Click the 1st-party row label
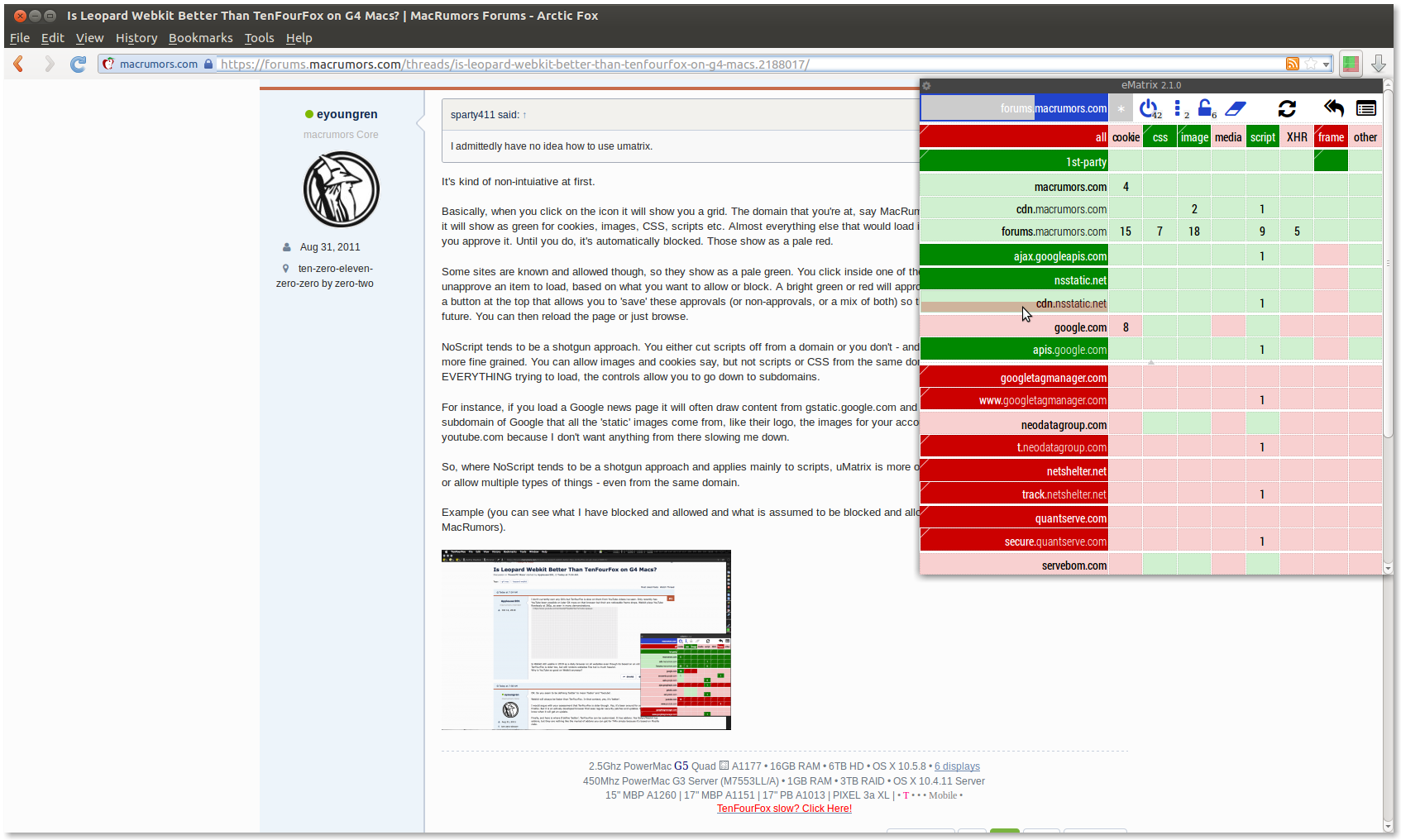The image size is (1401, 840). point(1014,162)
